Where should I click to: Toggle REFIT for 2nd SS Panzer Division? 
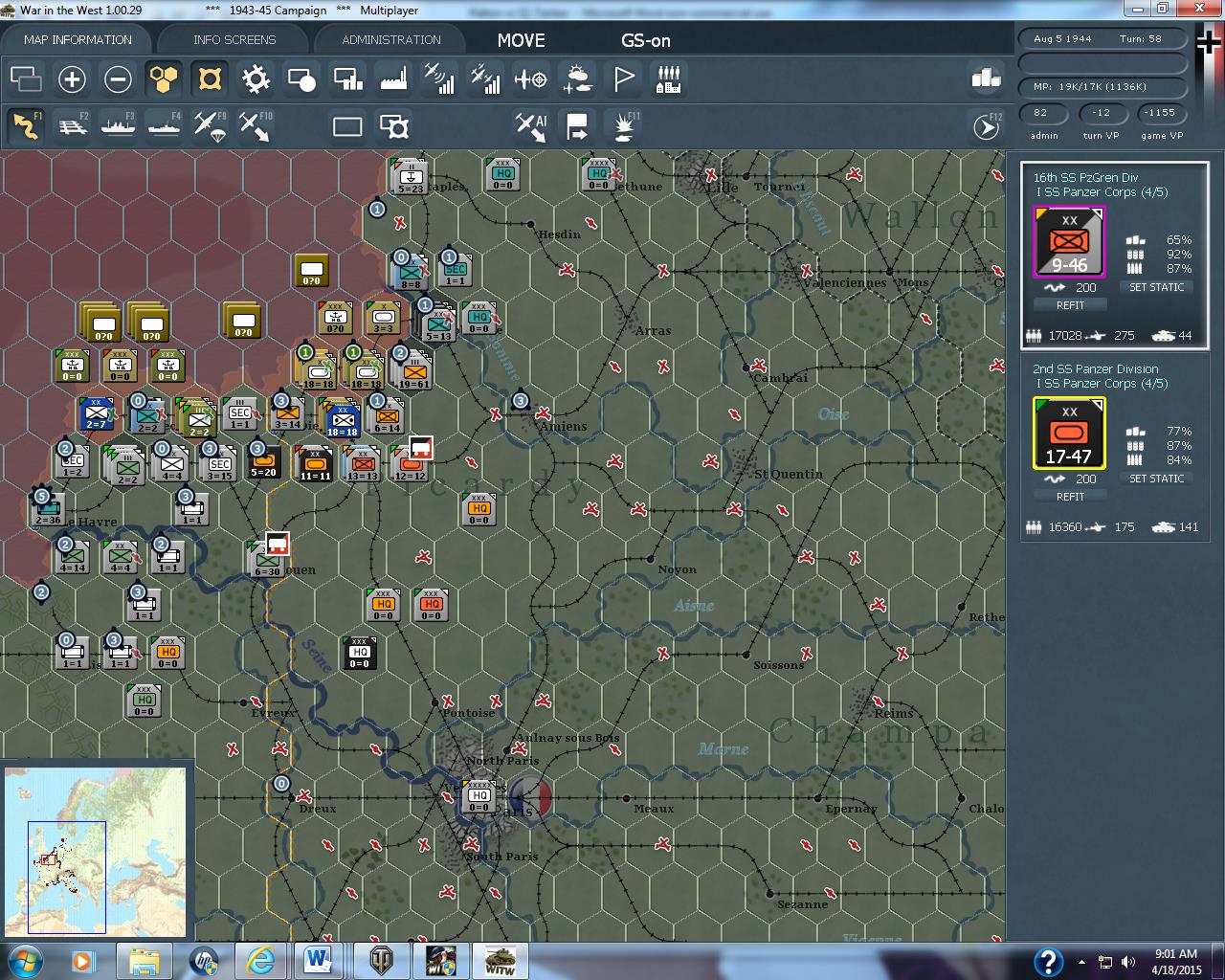pyautogui.click(x=1070, y=497)
